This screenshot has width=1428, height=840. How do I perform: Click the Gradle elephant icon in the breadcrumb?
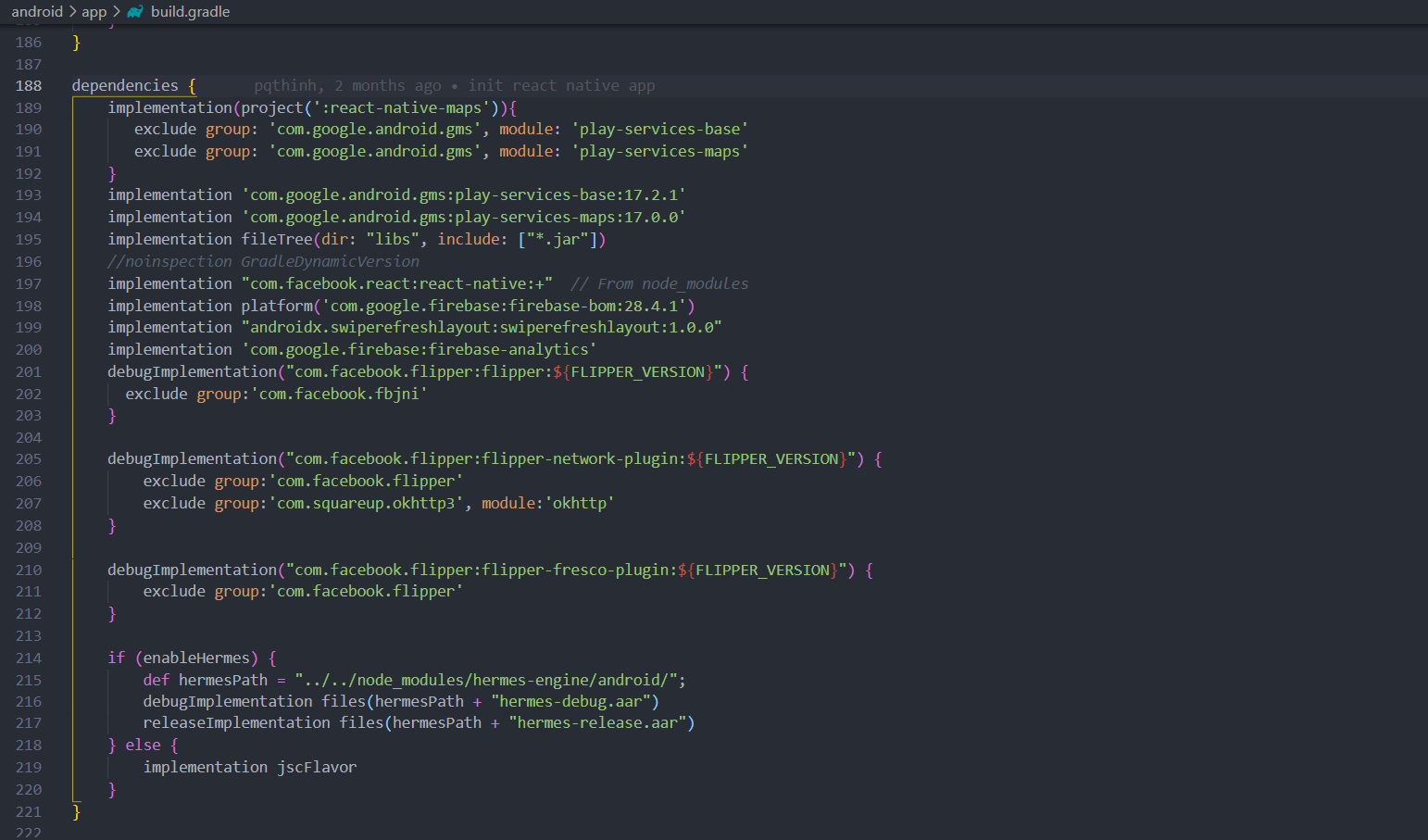pos(134,12)
